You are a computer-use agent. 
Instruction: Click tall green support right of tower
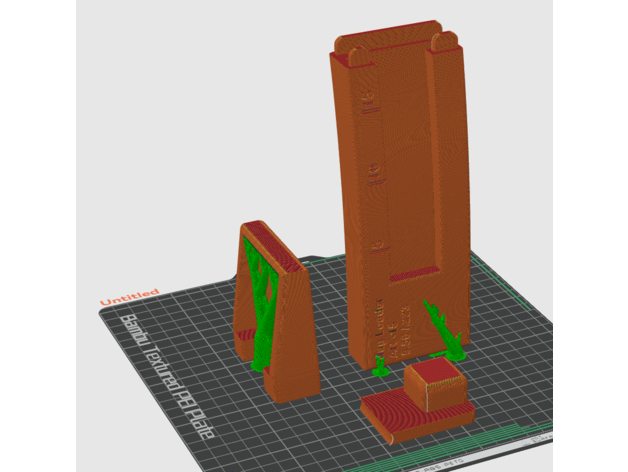441,327
